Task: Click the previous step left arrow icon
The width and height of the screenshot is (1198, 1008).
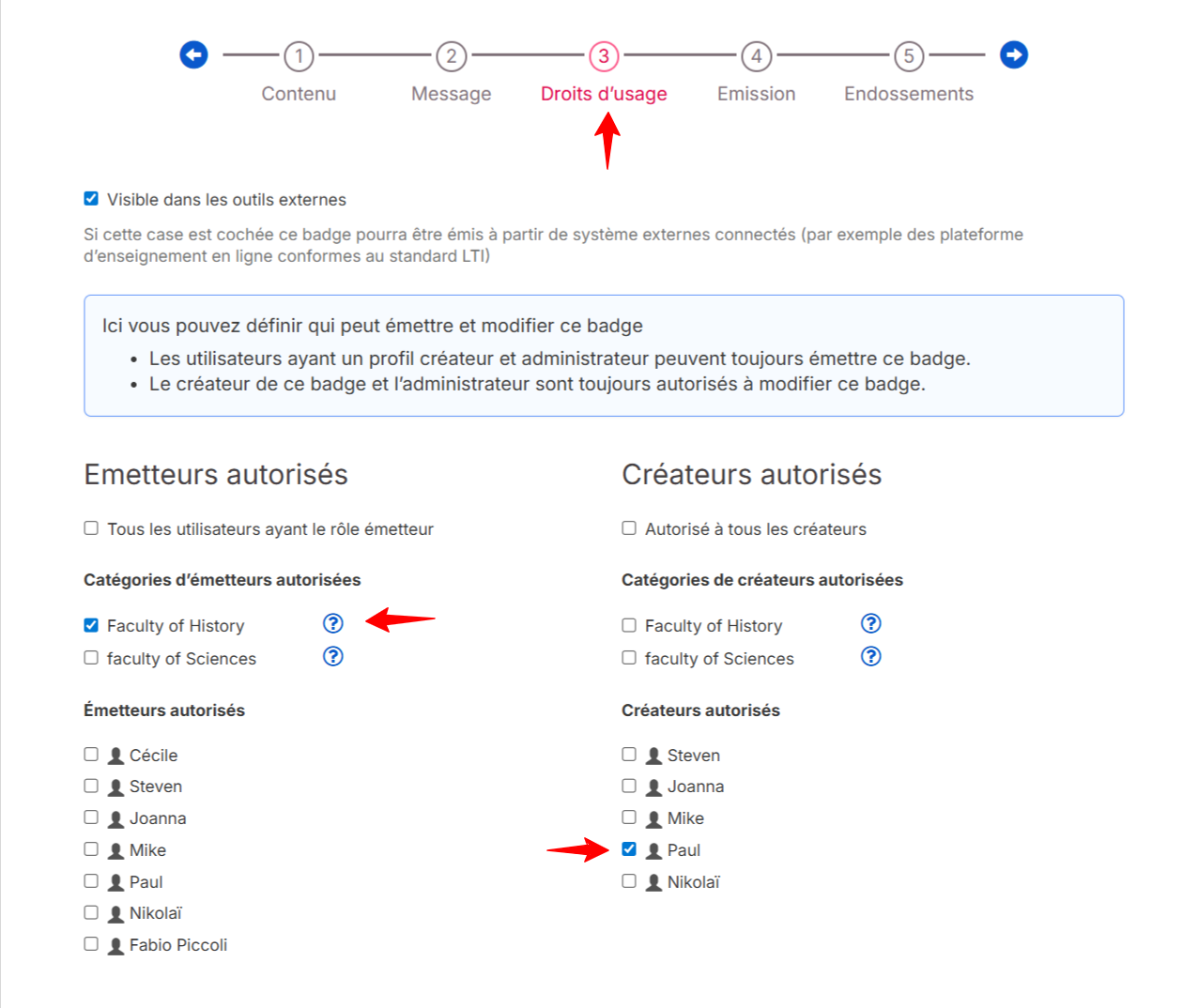Action: click(193, 55)
